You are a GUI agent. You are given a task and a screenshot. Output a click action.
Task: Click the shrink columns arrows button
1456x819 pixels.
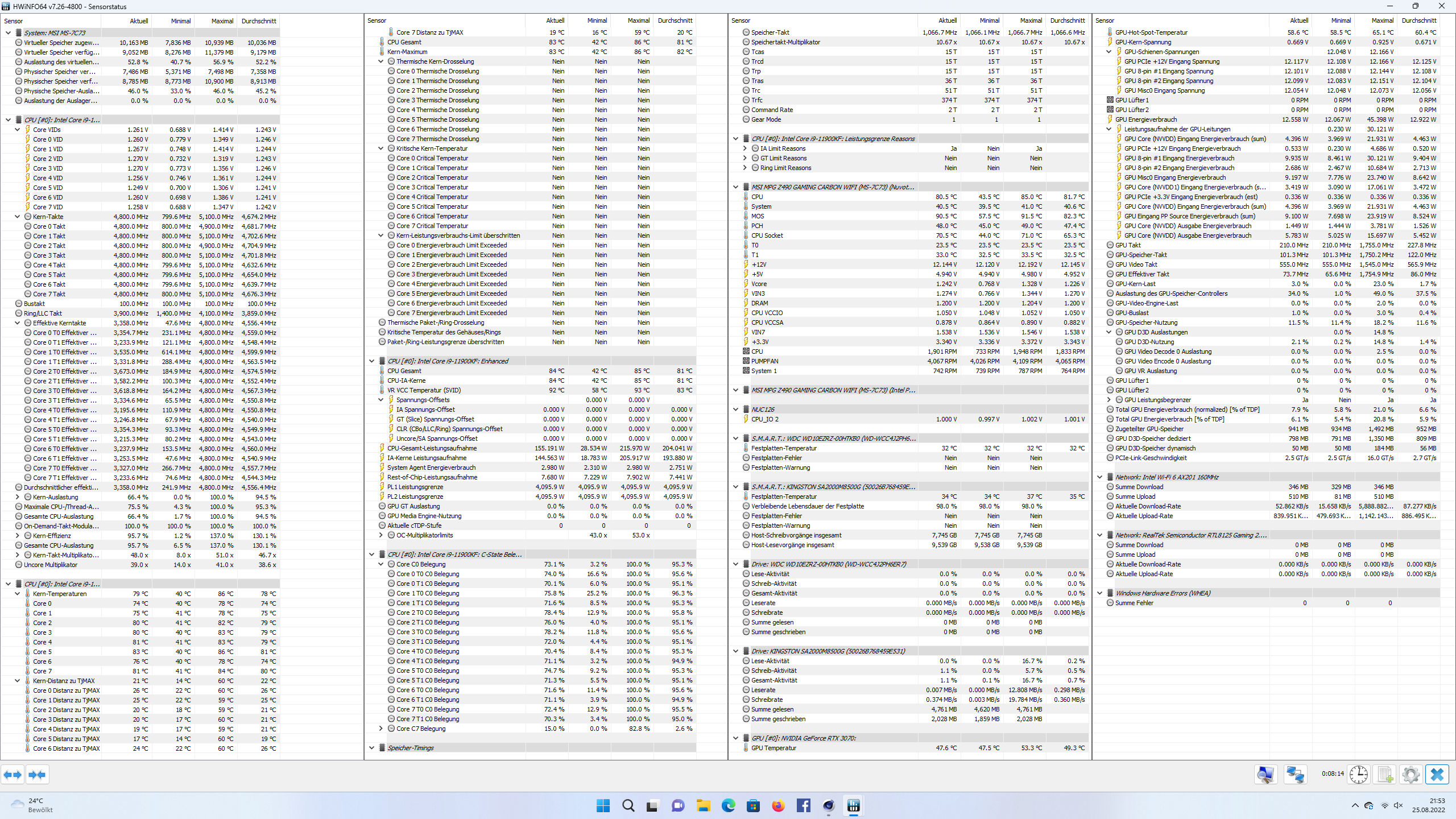(x=37, y=775)
